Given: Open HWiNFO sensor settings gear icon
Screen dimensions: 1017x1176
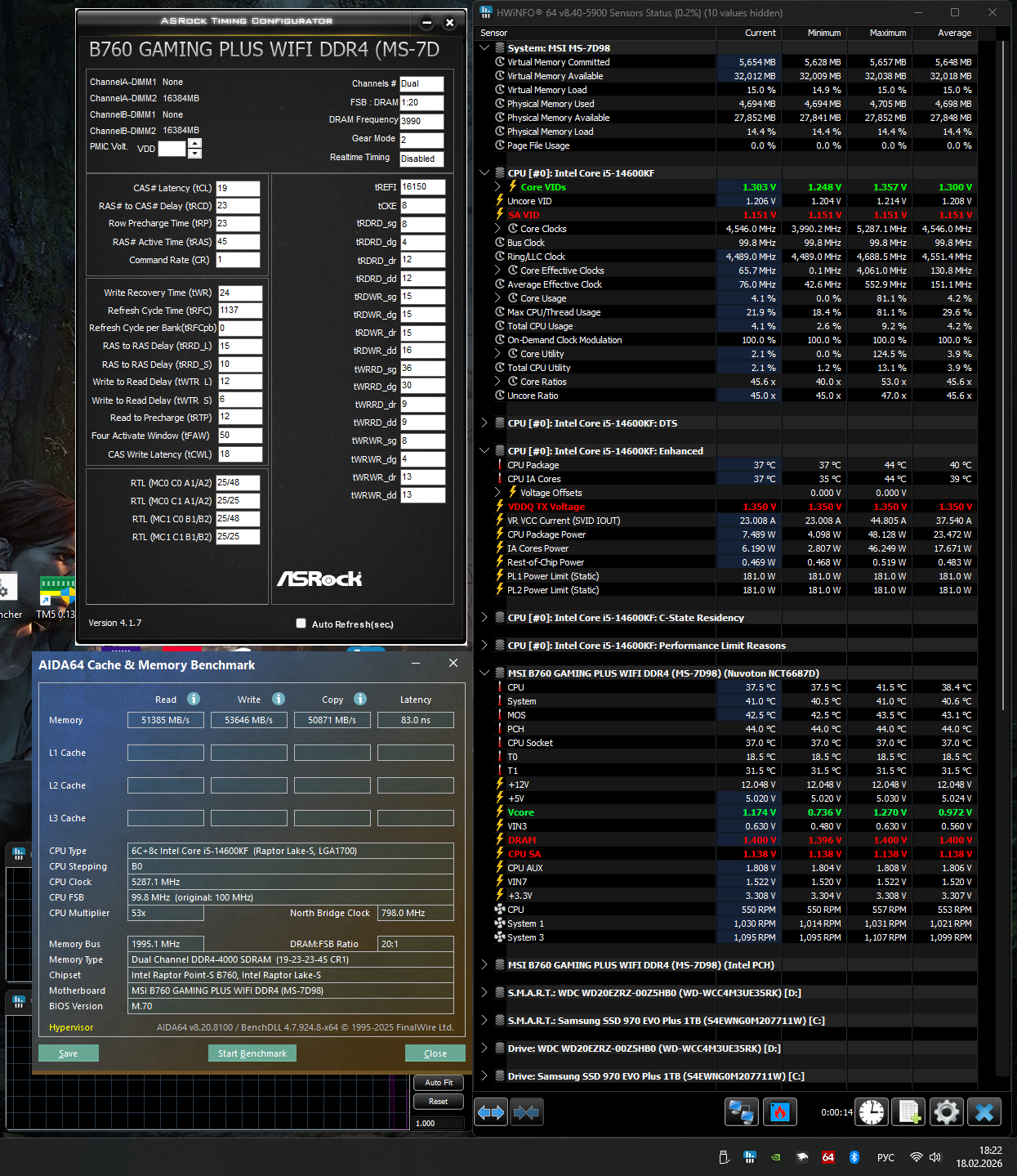Looking at the screenshot, I should (947, 1112).
